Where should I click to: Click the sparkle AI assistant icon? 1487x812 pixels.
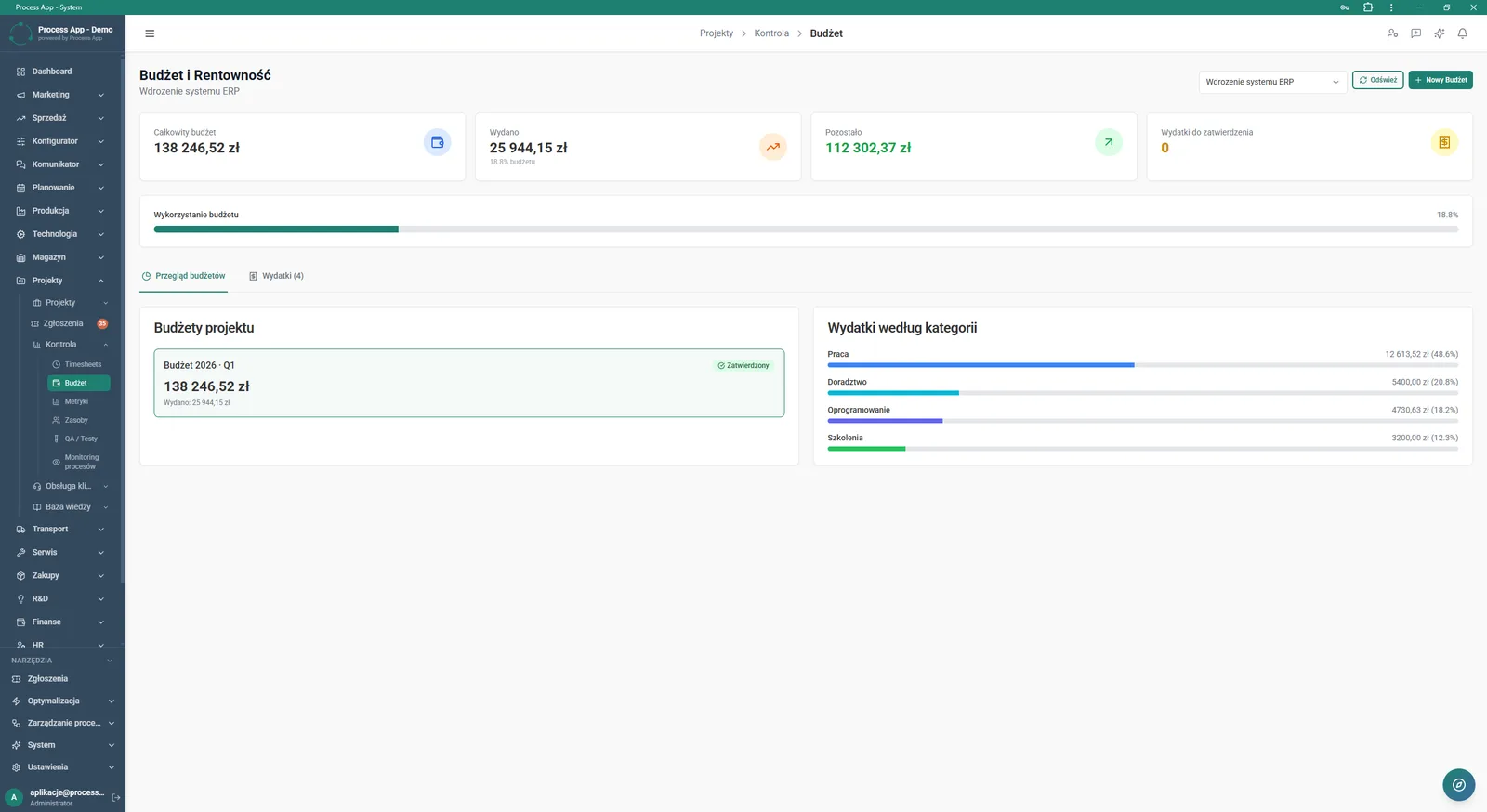coord(1439,33)
